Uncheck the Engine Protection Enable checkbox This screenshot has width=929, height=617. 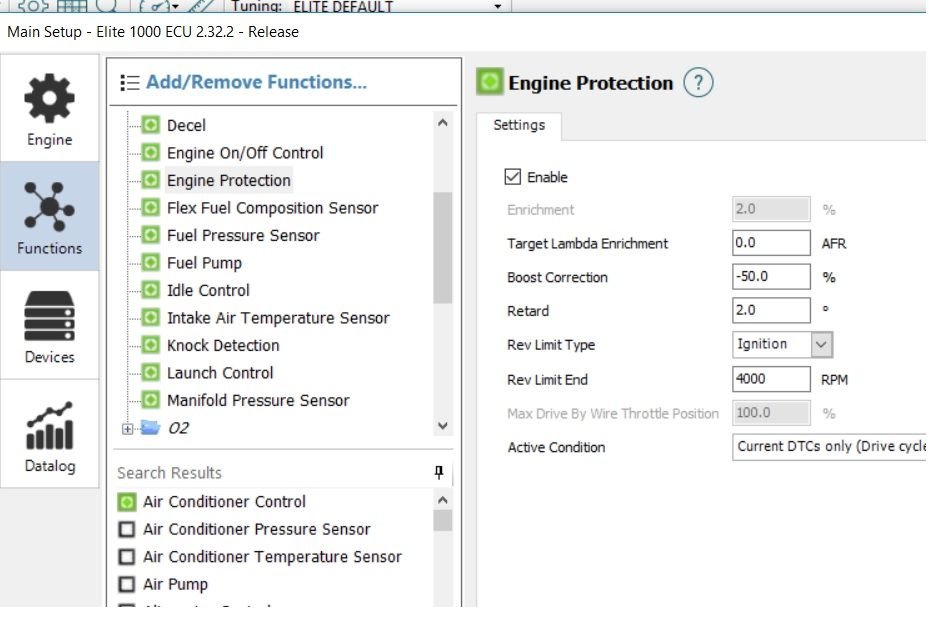click(x=513, y=177)
